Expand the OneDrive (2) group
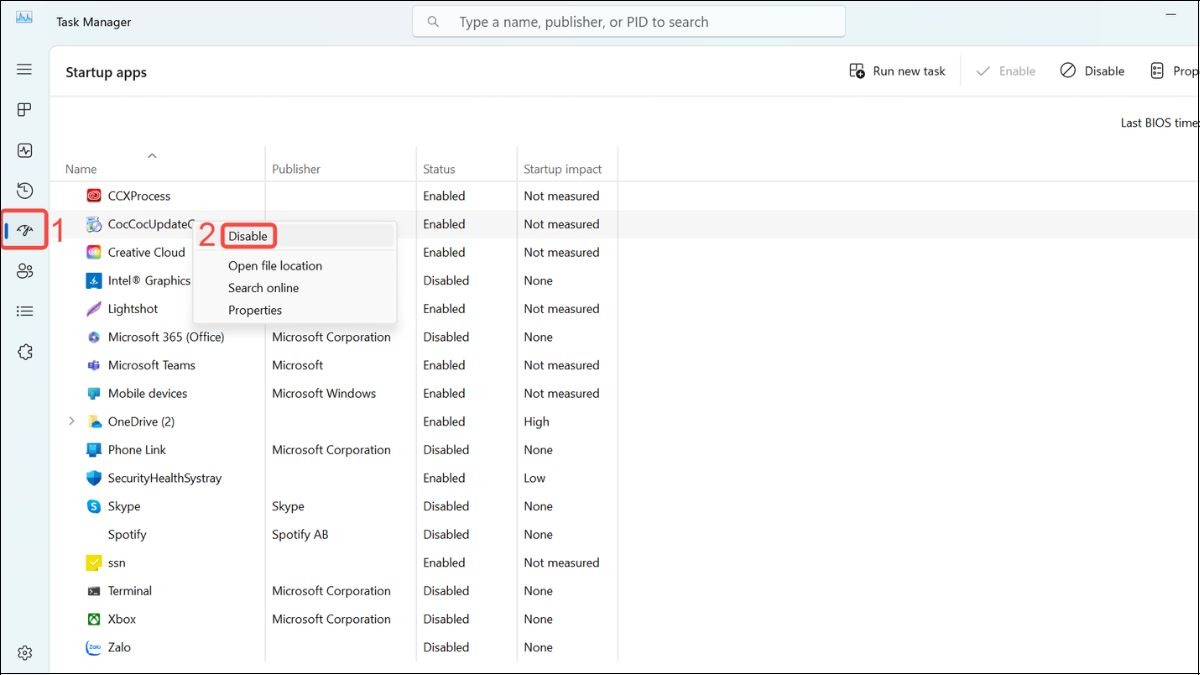 click(71, 422)
